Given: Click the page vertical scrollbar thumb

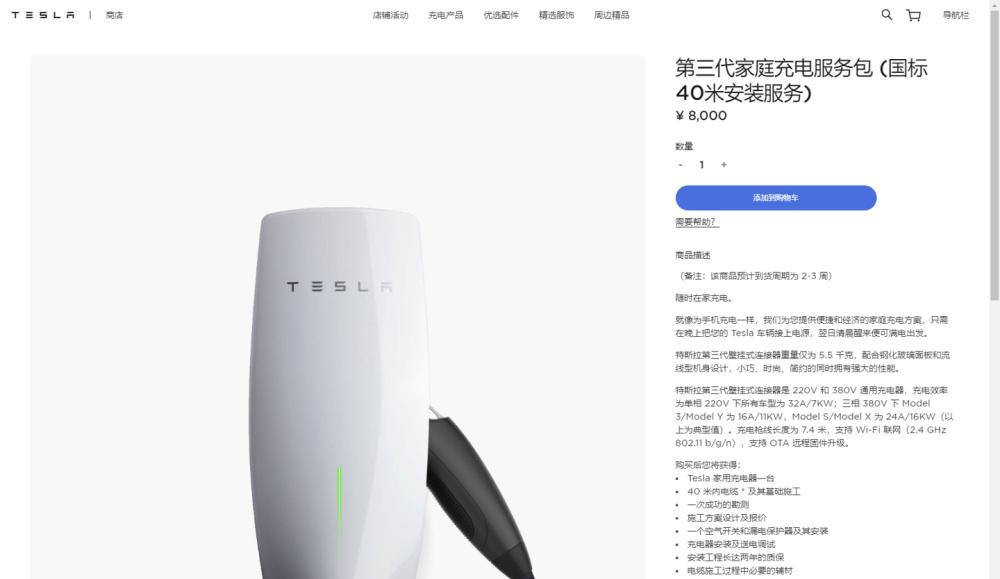Looking at the screenshot, I should click(x=994, y=153).
